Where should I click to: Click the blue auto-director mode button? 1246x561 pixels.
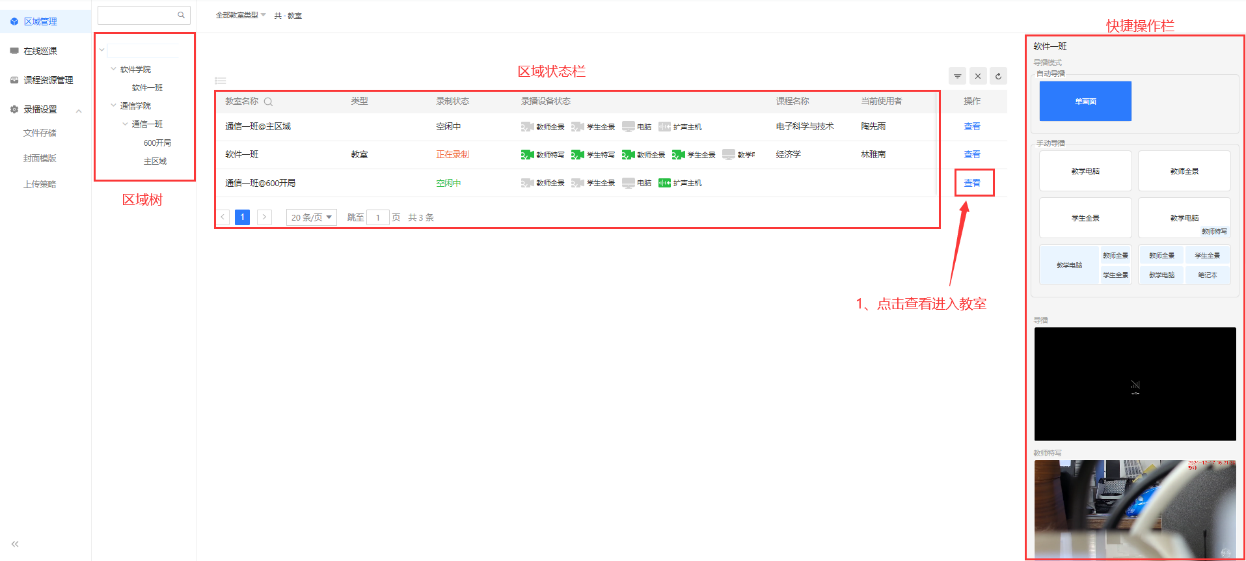click(x=1085, y=101)
